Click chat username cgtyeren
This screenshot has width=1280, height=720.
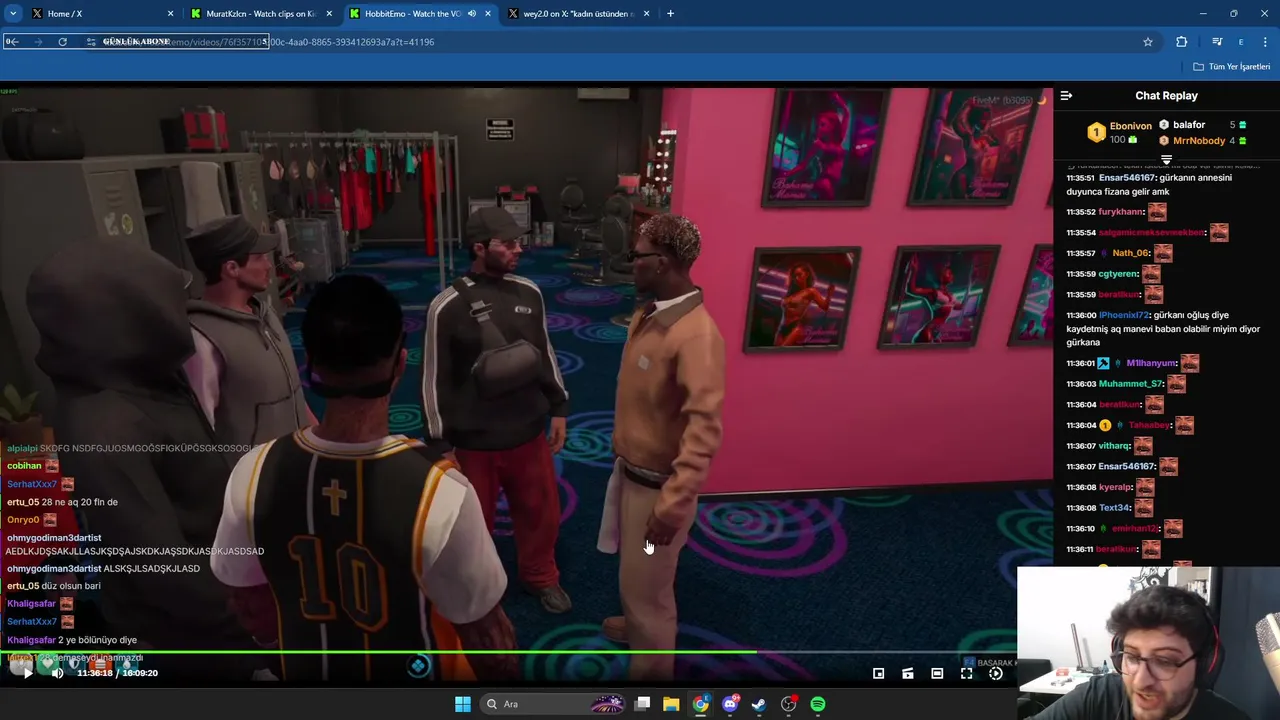click(x=1118, y=274)
